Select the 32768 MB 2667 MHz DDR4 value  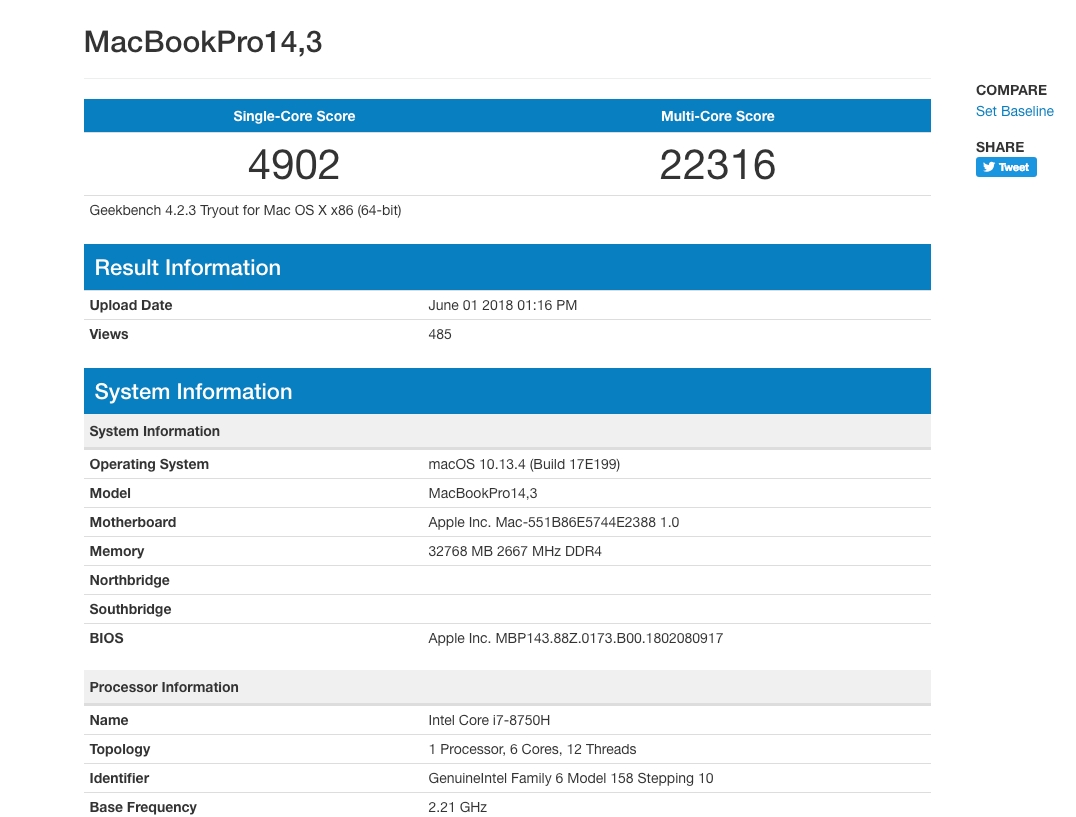click(515, 551)
